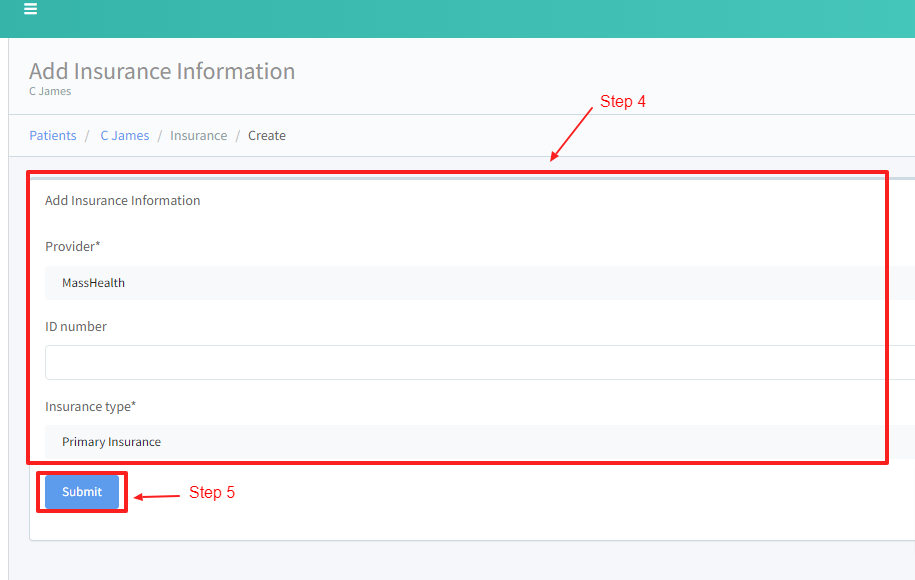
Task: Click the large Add Insurance Information page heading
Action: tap(162, 71)
